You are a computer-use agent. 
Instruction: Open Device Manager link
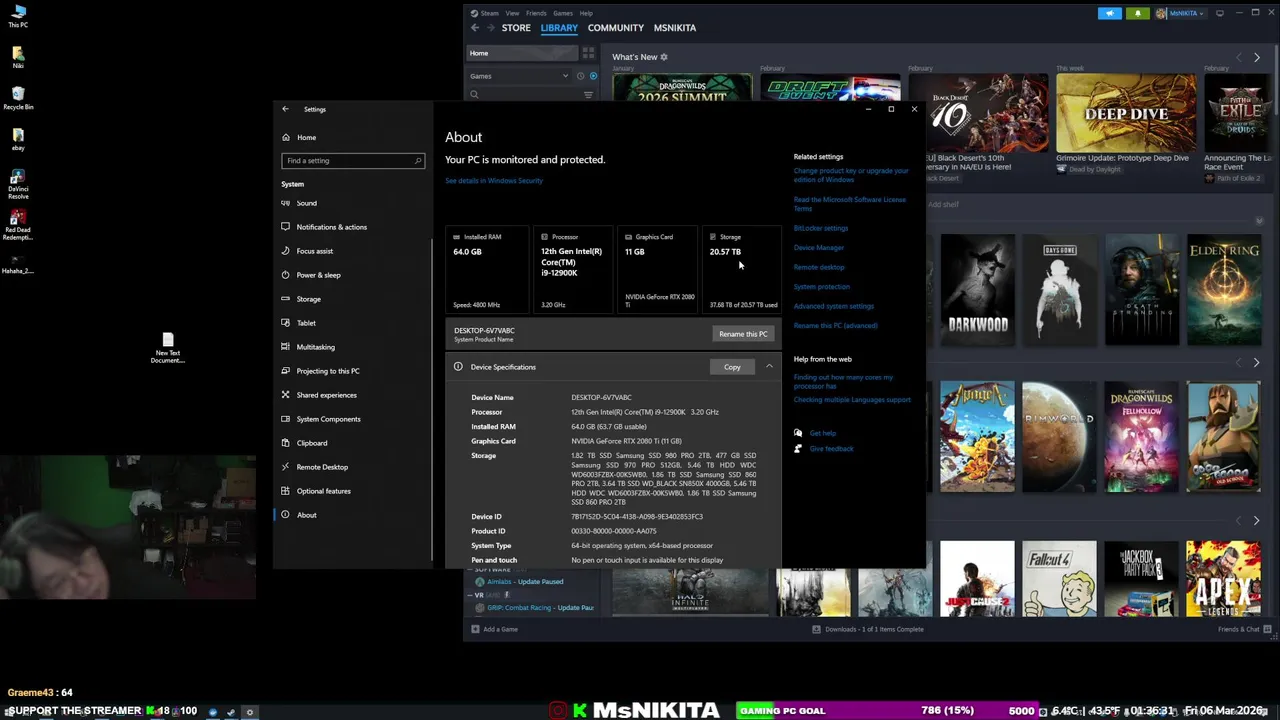tap(819, 248)
